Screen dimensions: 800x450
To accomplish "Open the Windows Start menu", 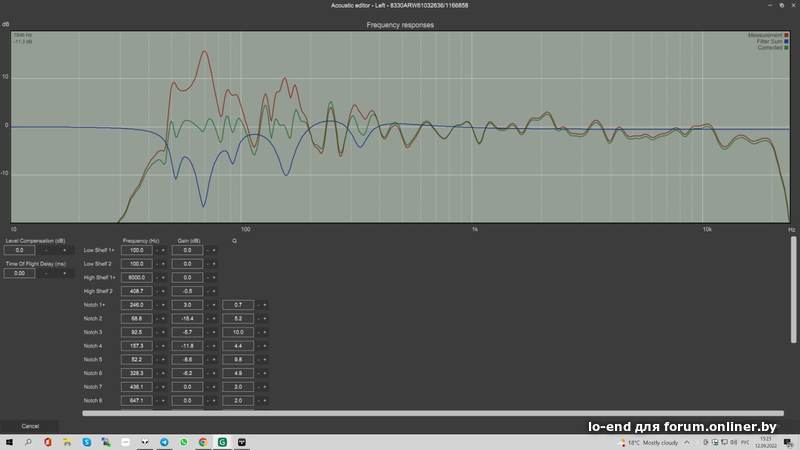I will (x=9, y=442).
